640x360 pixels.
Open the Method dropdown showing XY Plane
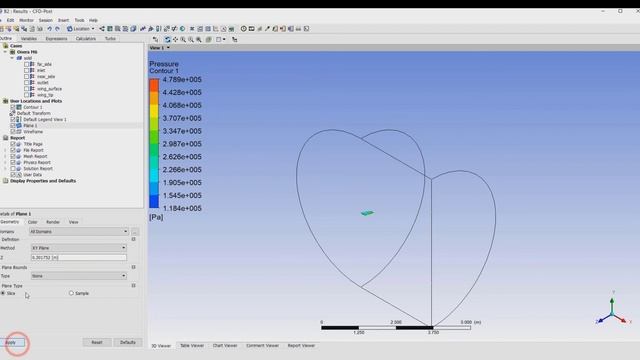pyautogui.click(x=78, y=248)
